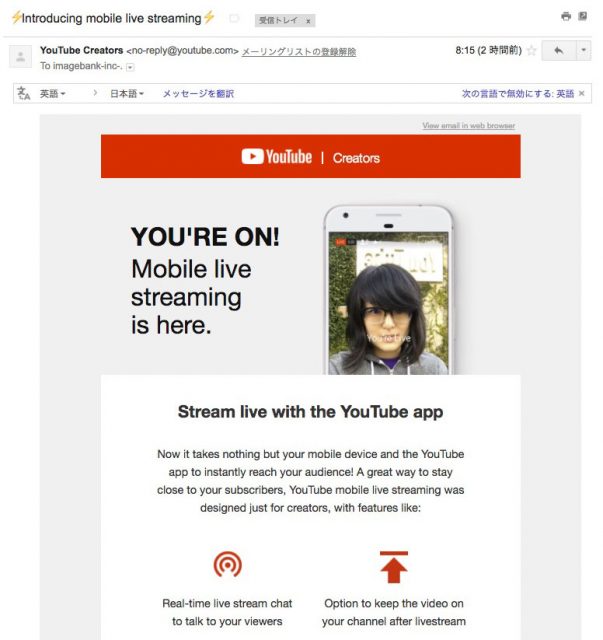Click the メーリングリストの登録解除 unsubscribe link

[x=298, y=51]
